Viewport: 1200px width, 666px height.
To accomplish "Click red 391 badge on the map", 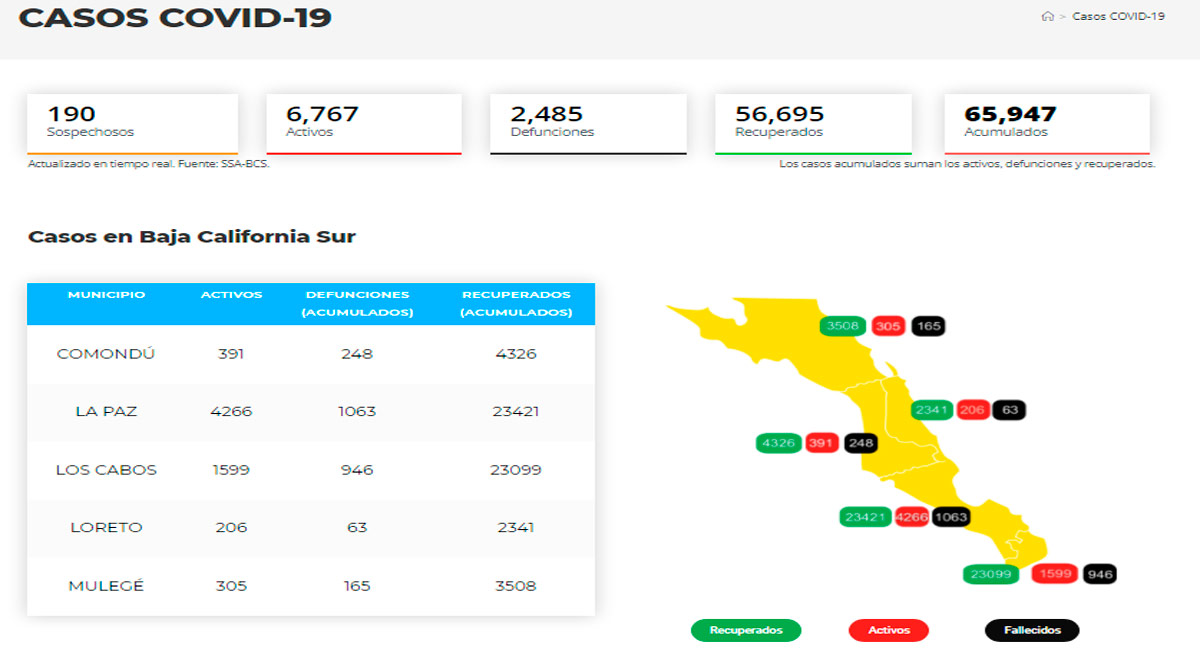I will (821, 443).
